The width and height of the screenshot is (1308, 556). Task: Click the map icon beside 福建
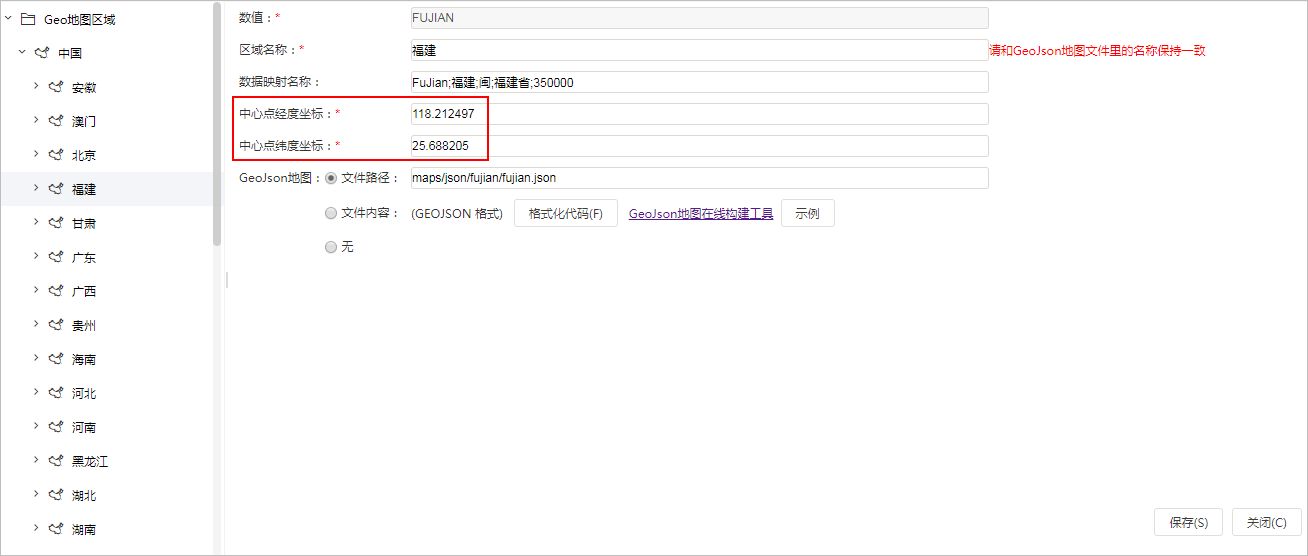(x=56, y=189)
